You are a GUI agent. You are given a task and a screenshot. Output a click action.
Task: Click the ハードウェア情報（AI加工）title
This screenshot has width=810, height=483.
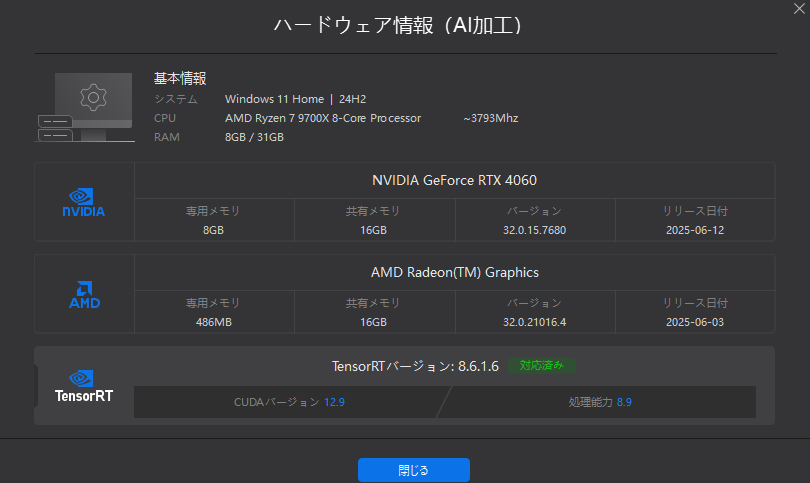click(x=398, y=25)
